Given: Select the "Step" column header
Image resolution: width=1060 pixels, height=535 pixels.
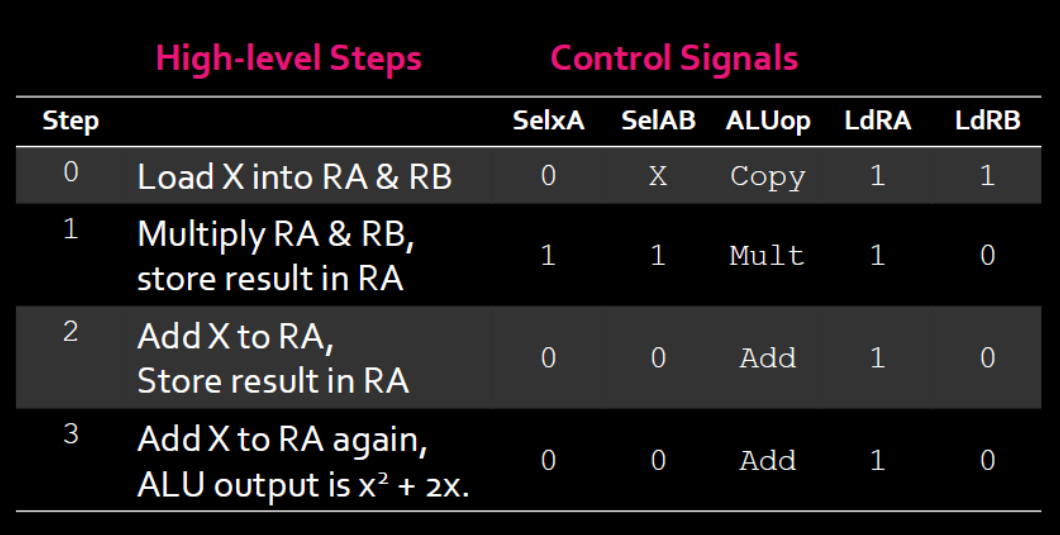Looking at the screenshot, I should pyautogui.click(x=70, y=122).
